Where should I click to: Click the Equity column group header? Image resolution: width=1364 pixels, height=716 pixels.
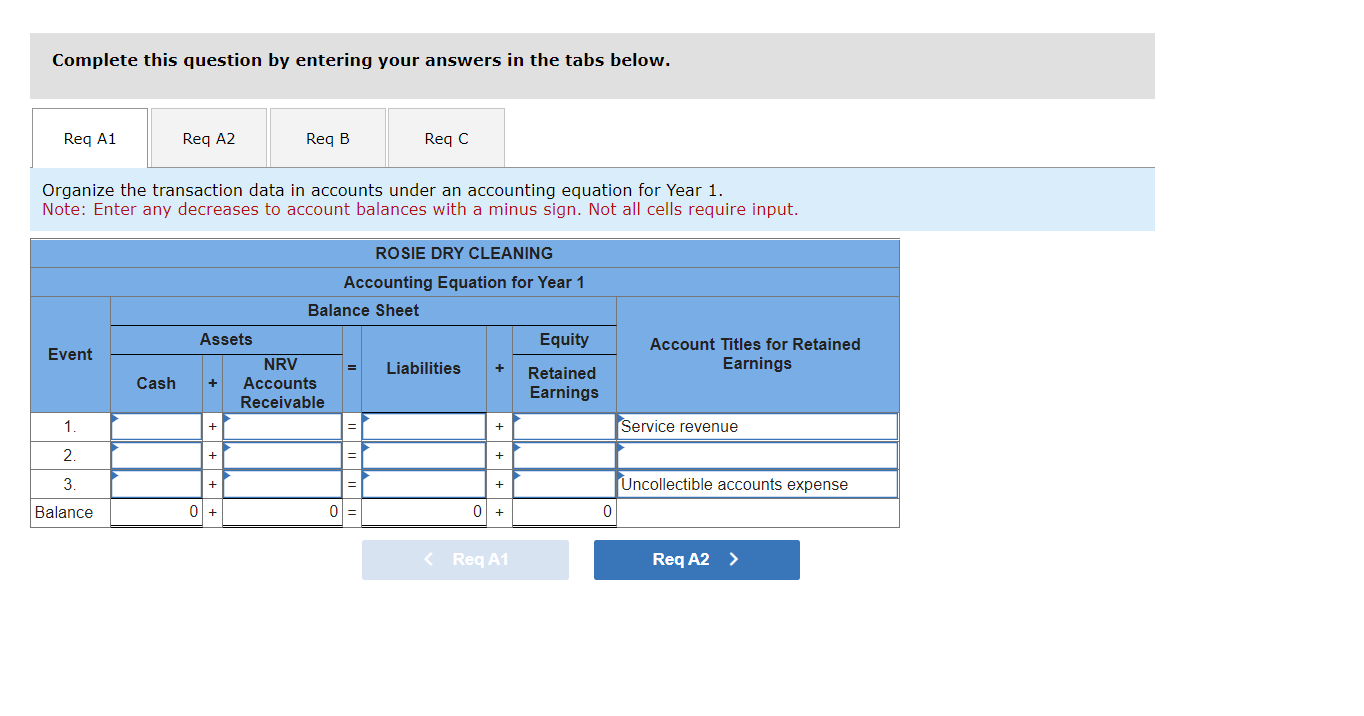pyautogui.click(x=564, y=340)
